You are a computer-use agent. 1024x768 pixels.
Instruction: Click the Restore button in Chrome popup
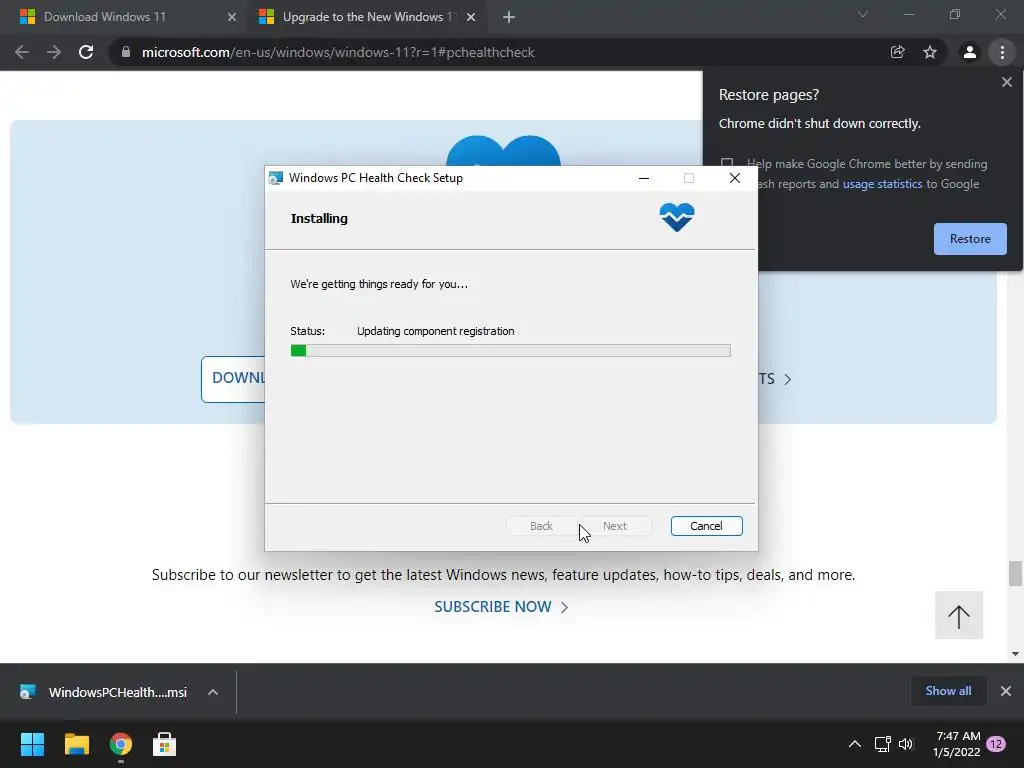coord(970,239)
